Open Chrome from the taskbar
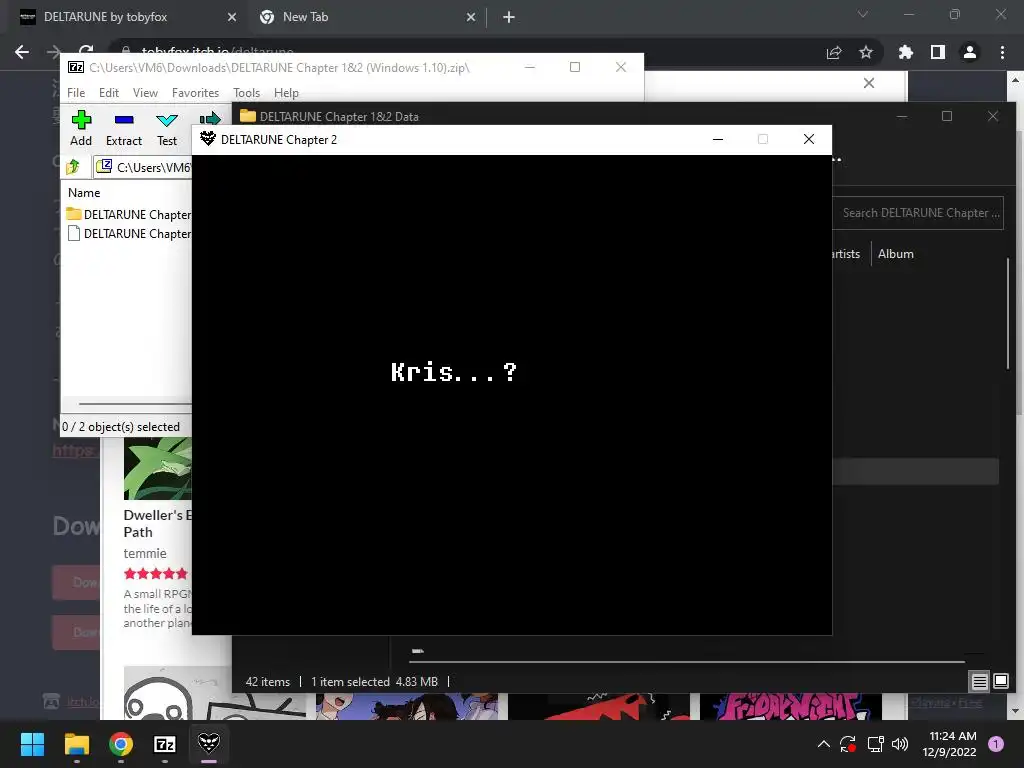The width and height of the screenshot is (1024, 768). (121, 744)
